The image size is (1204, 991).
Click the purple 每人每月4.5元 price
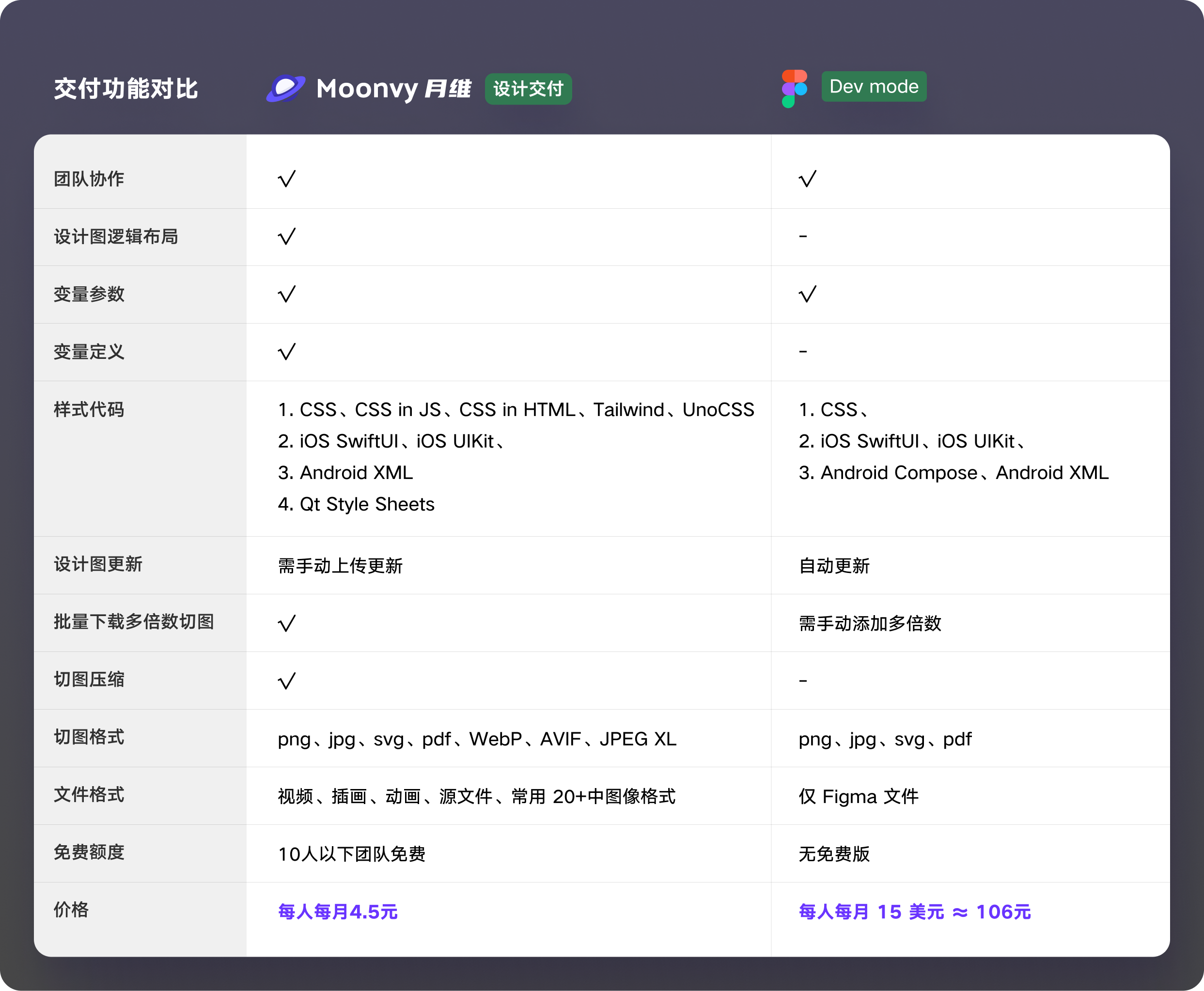click(x=338, y=912)
